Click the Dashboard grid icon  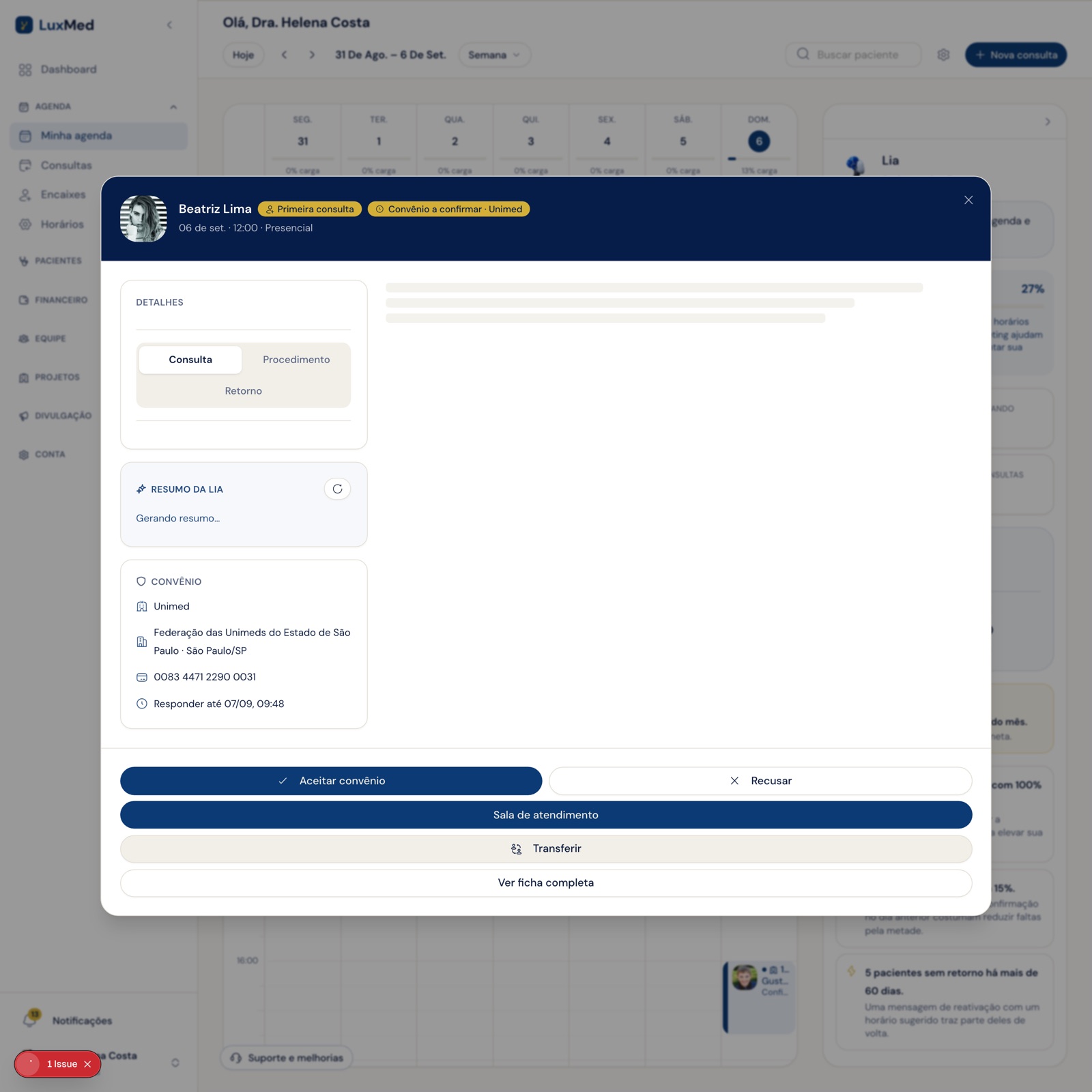(25, 70)
